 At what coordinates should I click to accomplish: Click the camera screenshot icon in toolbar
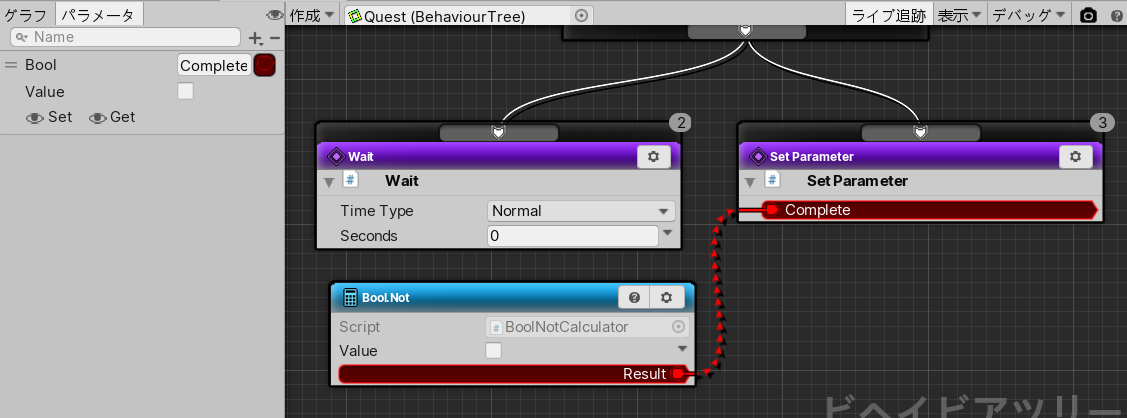click(1088, 15)
